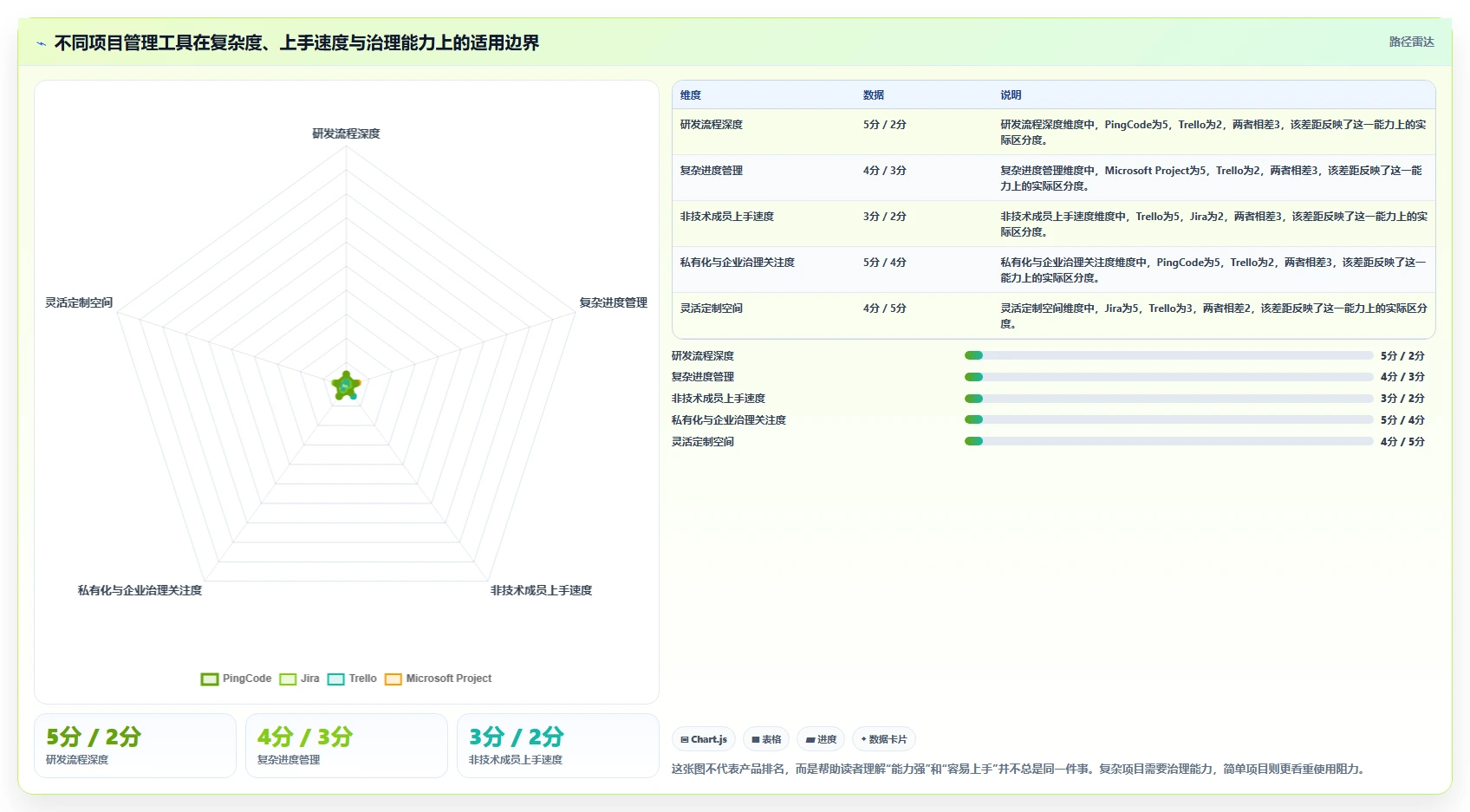
Task: Click the Chart.js chip
Action: pyautogui.click(x=704, y=739)
